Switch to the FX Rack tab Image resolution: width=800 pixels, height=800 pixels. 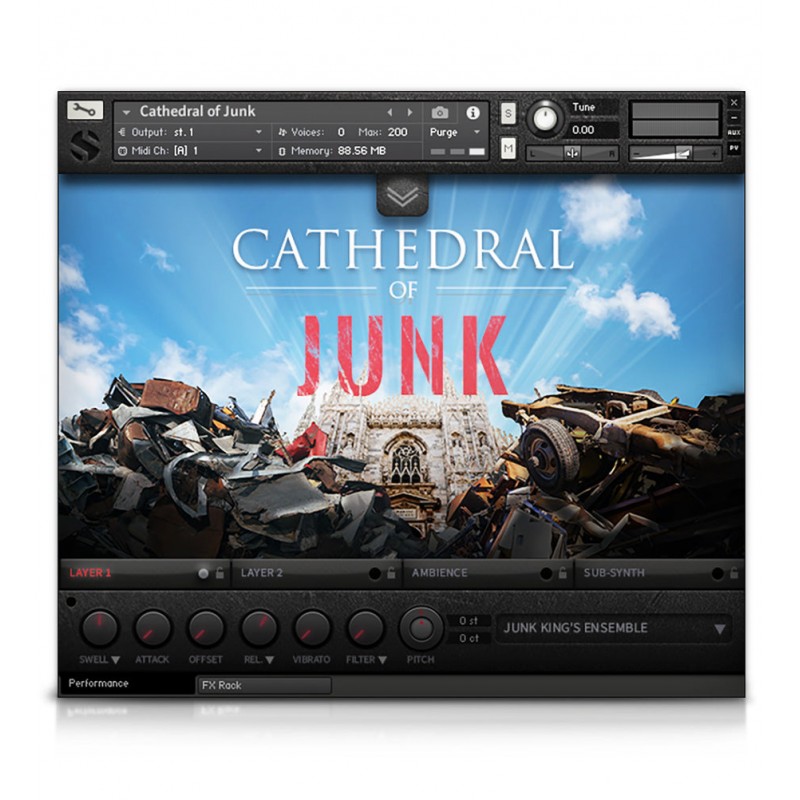click(x=263, y=685)
